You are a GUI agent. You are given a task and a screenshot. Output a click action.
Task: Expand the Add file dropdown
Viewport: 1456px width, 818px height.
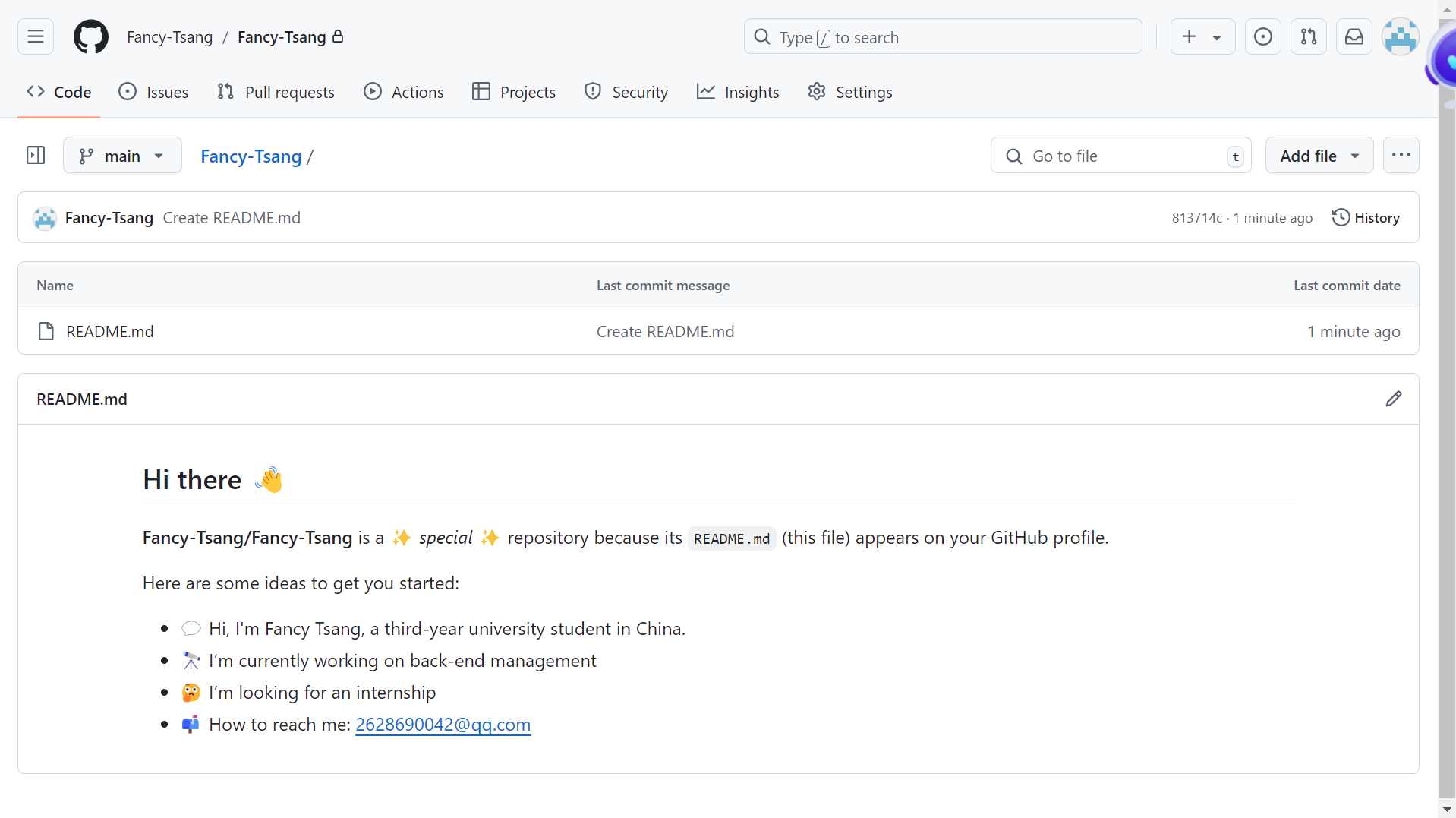[x=1319, y=156]
